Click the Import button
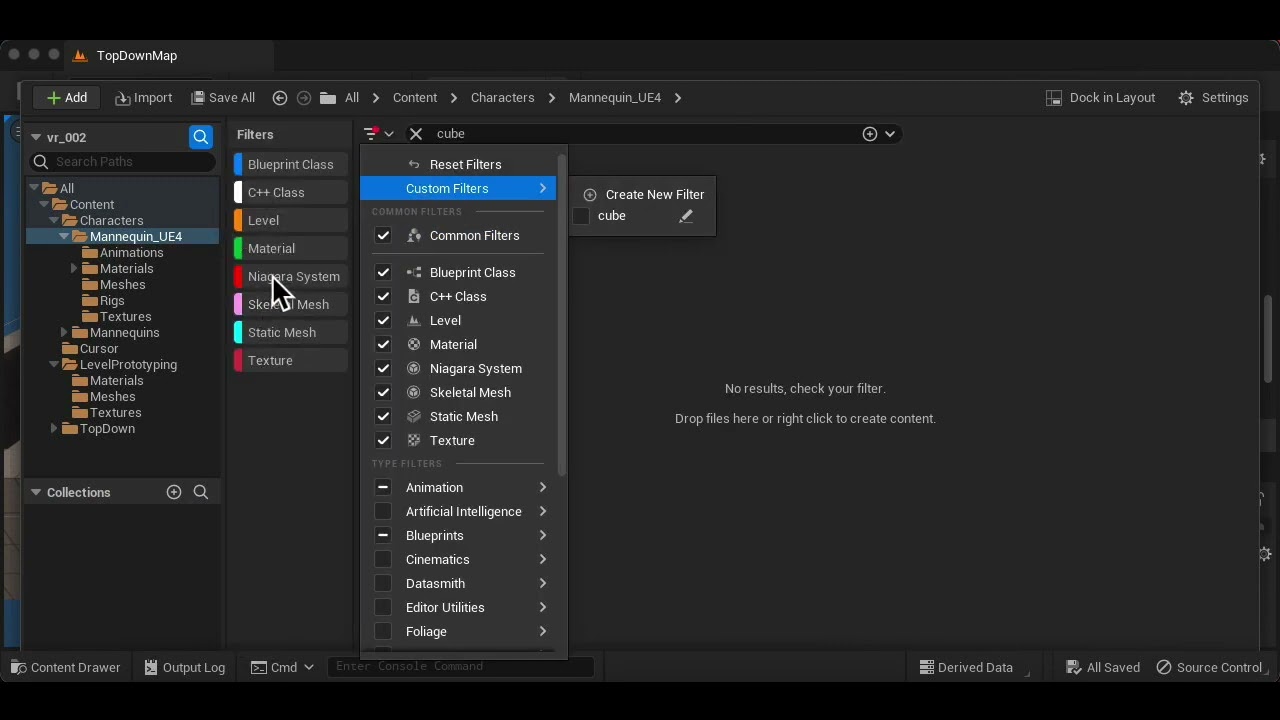The width and height of the screenshot is (1280, 720). (x=144, y=97)
